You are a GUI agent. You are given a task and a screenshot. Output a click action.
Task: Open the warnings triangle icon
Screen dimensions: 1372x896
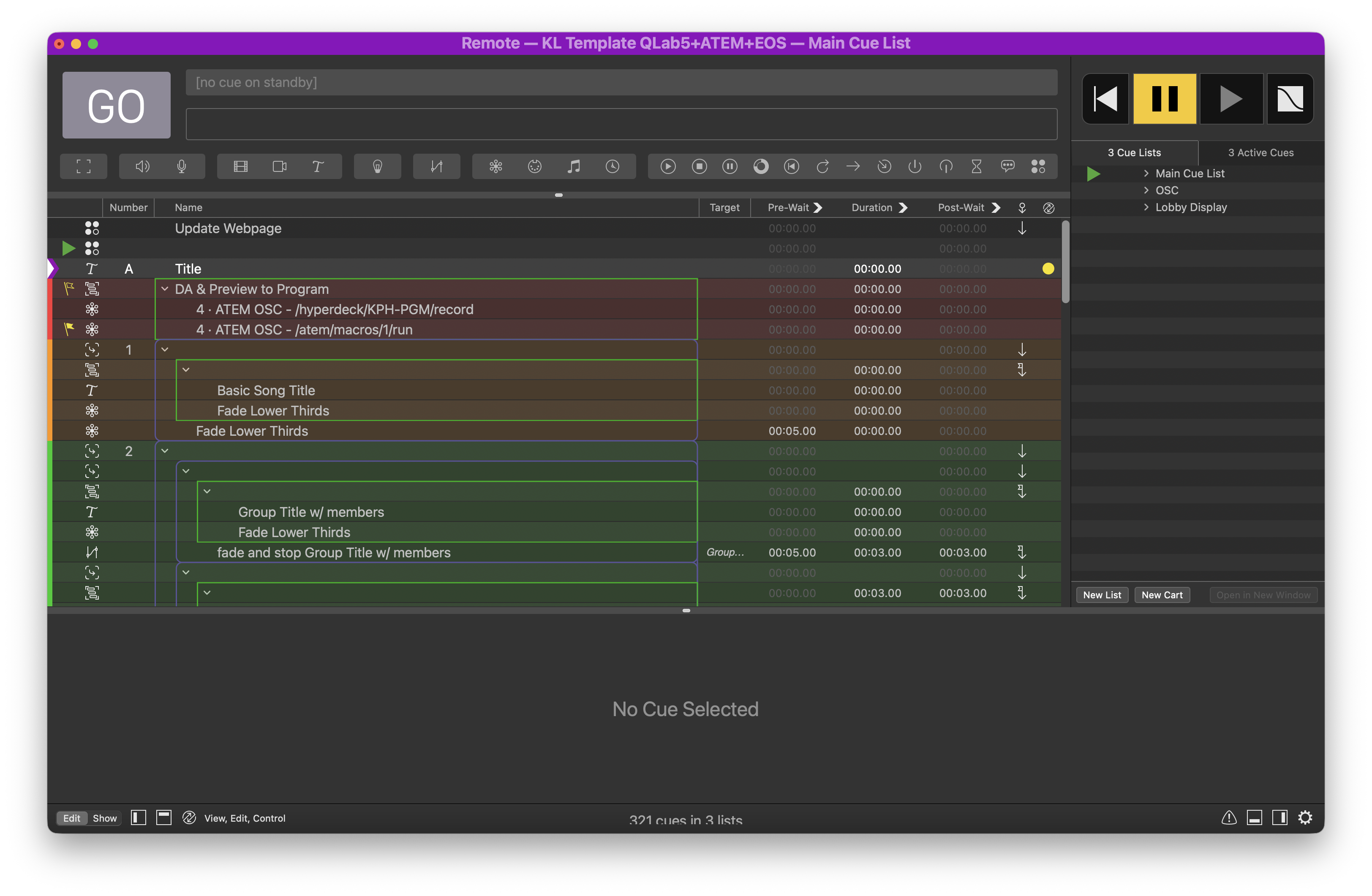point(1229,817)
